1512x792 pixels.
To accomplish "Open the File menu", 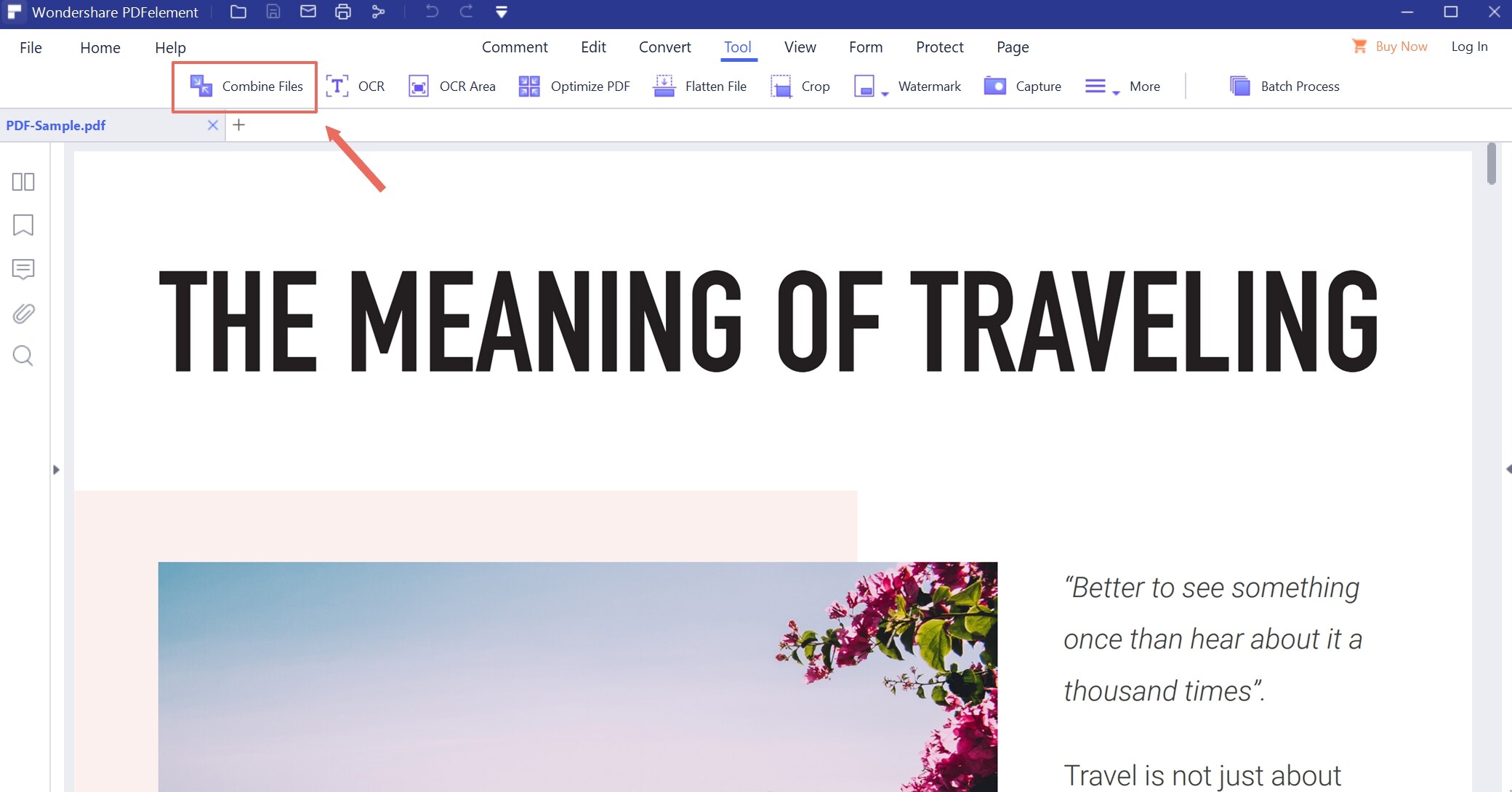I will tap(31, 47).
